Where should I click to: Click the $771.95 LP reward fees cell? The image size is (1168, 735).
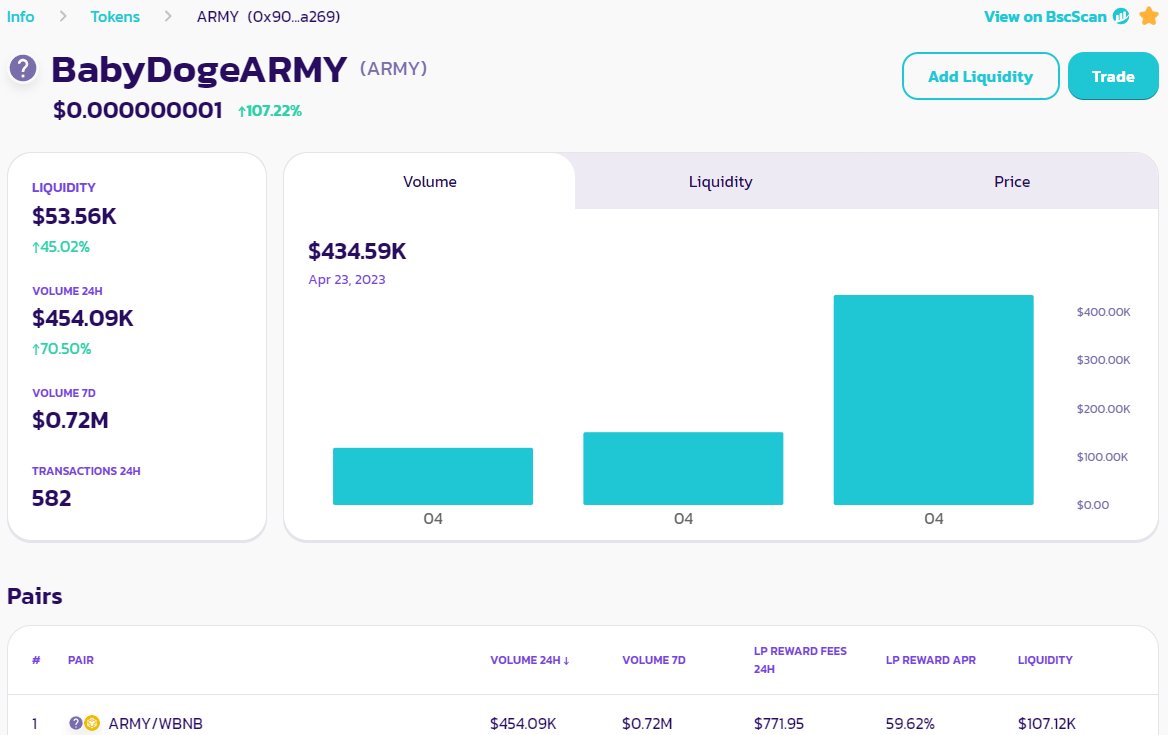pyautogui.click(x=778, y=723)
